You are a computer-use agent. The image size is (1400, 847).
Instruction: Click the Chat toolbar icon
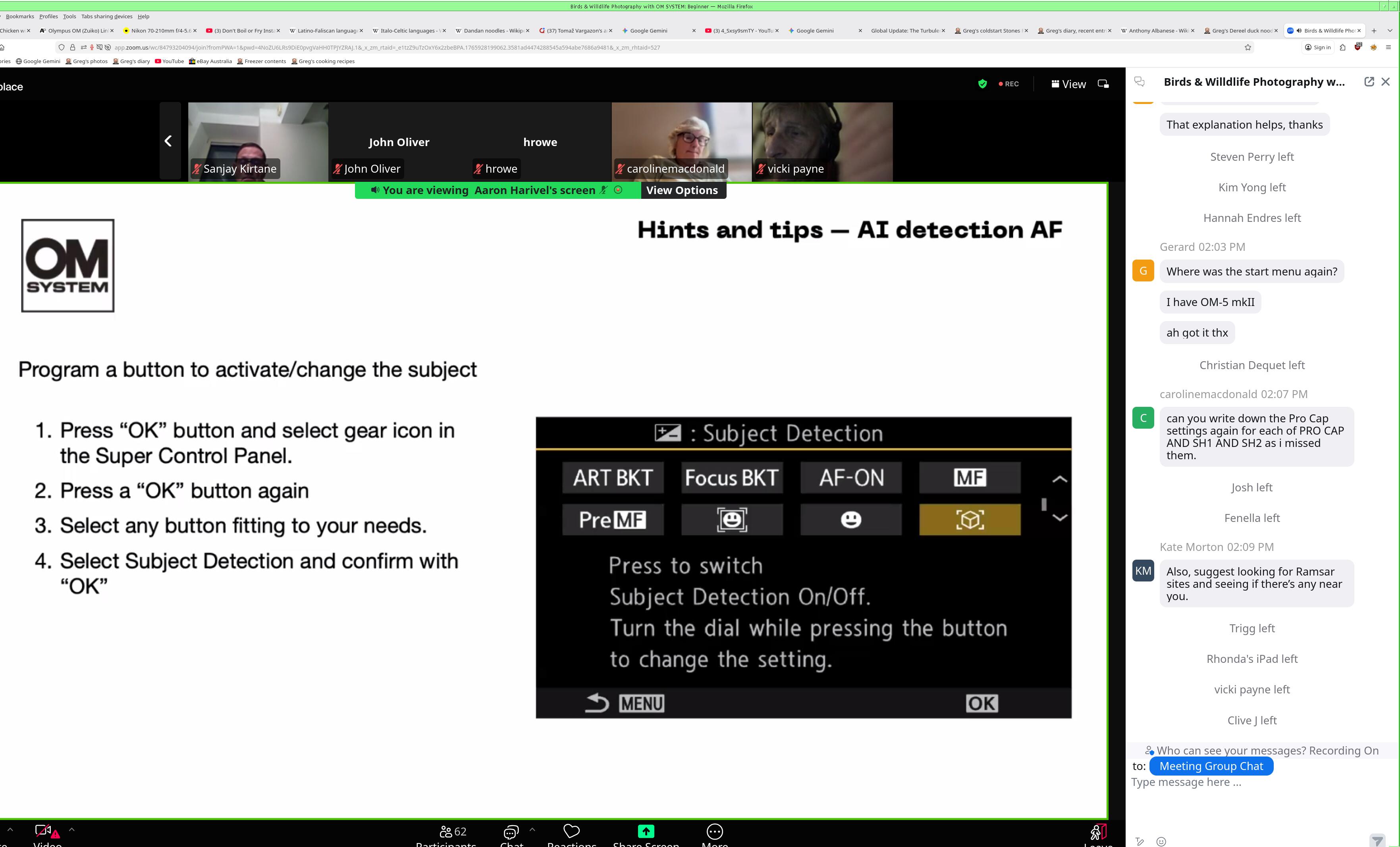[x=511, y=832]
